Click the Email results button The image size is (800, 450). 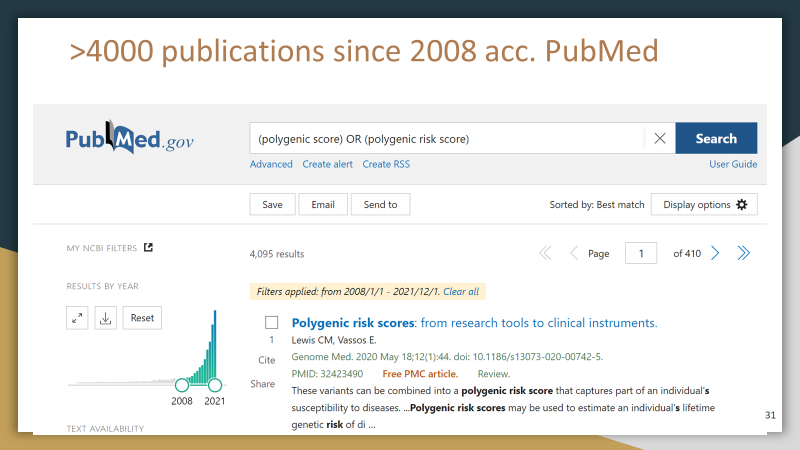tap(323, 204)
